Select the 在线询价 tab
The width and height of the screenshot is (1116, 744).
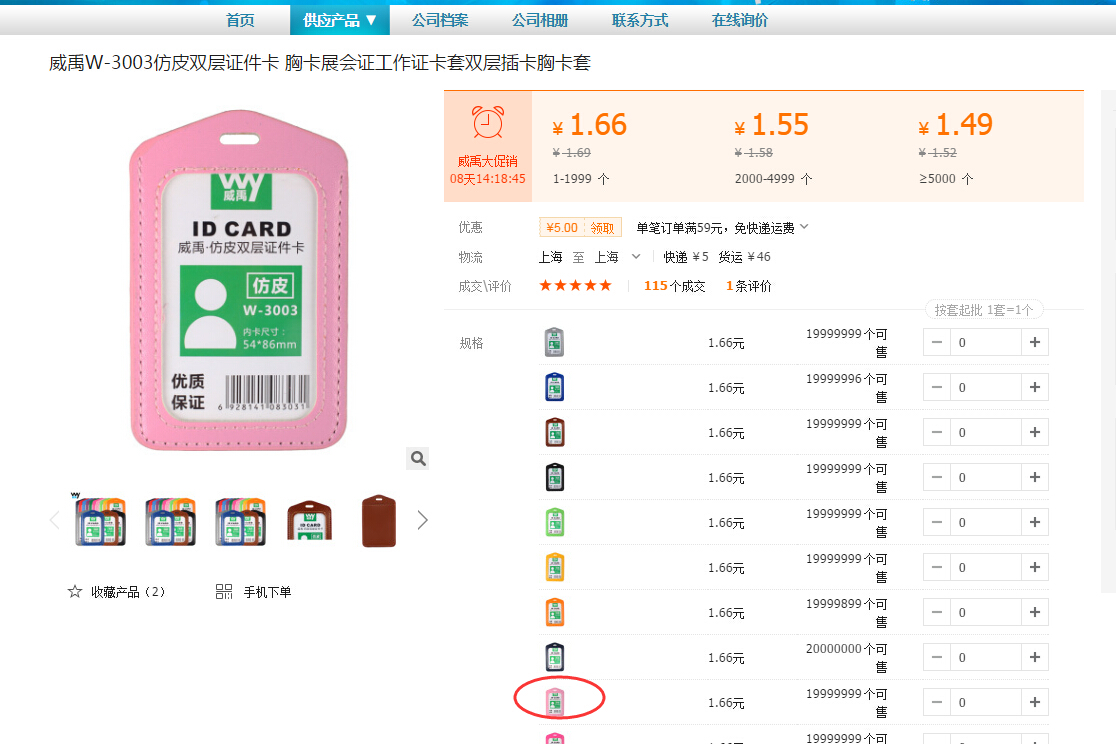pyautogui.click(x=740, y=20)
